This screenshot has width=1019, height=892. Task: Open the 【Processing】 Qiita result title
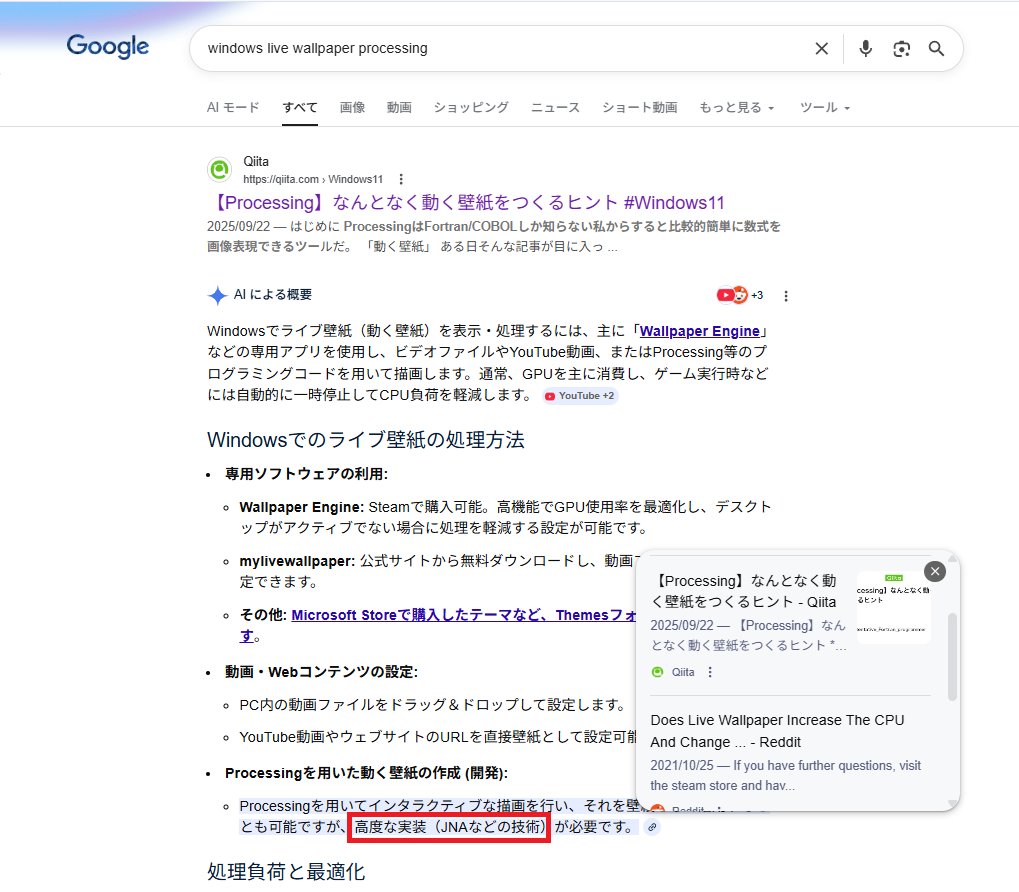coord(467,203)
